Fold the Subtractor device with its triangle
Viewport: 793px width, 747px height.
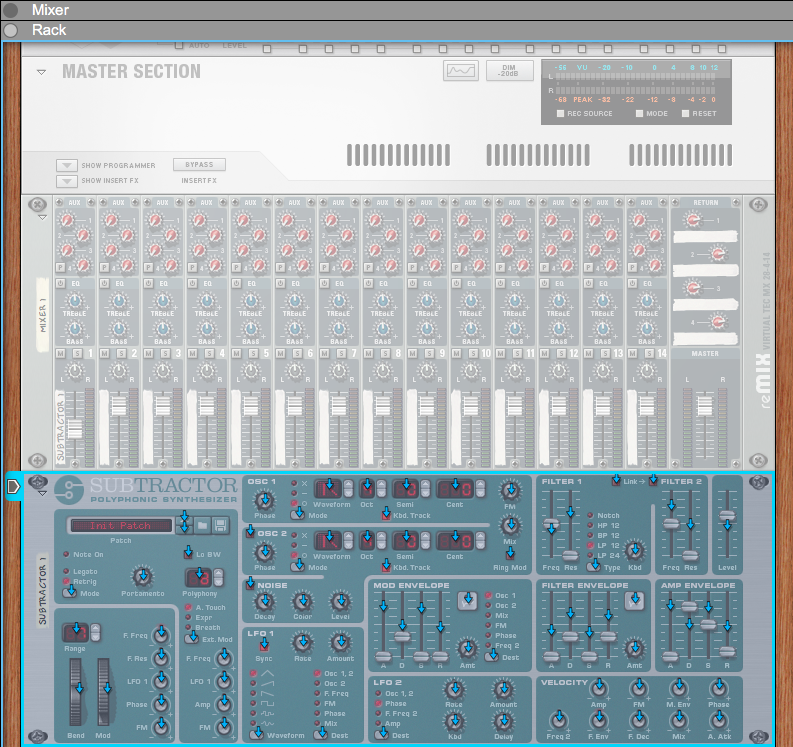[42, 493]
